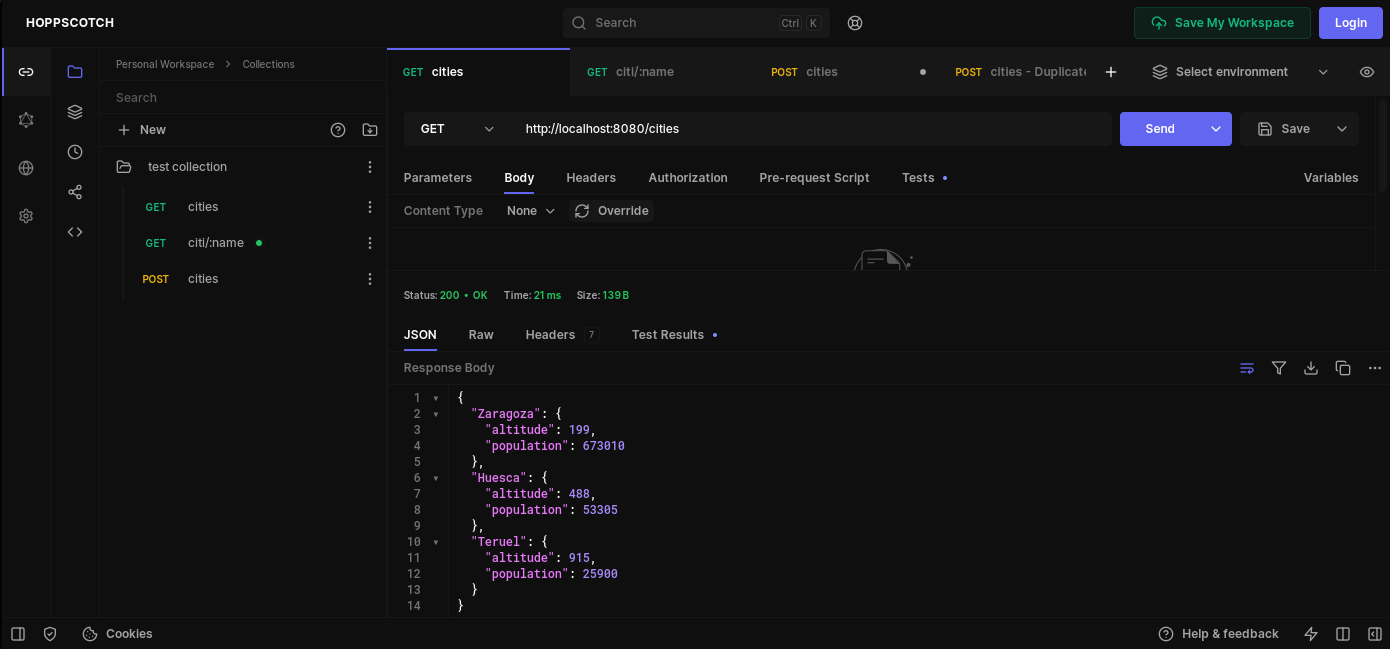Toggle environment quick peek eye icon
The image size is (1390, 649).
point(1366,72)
